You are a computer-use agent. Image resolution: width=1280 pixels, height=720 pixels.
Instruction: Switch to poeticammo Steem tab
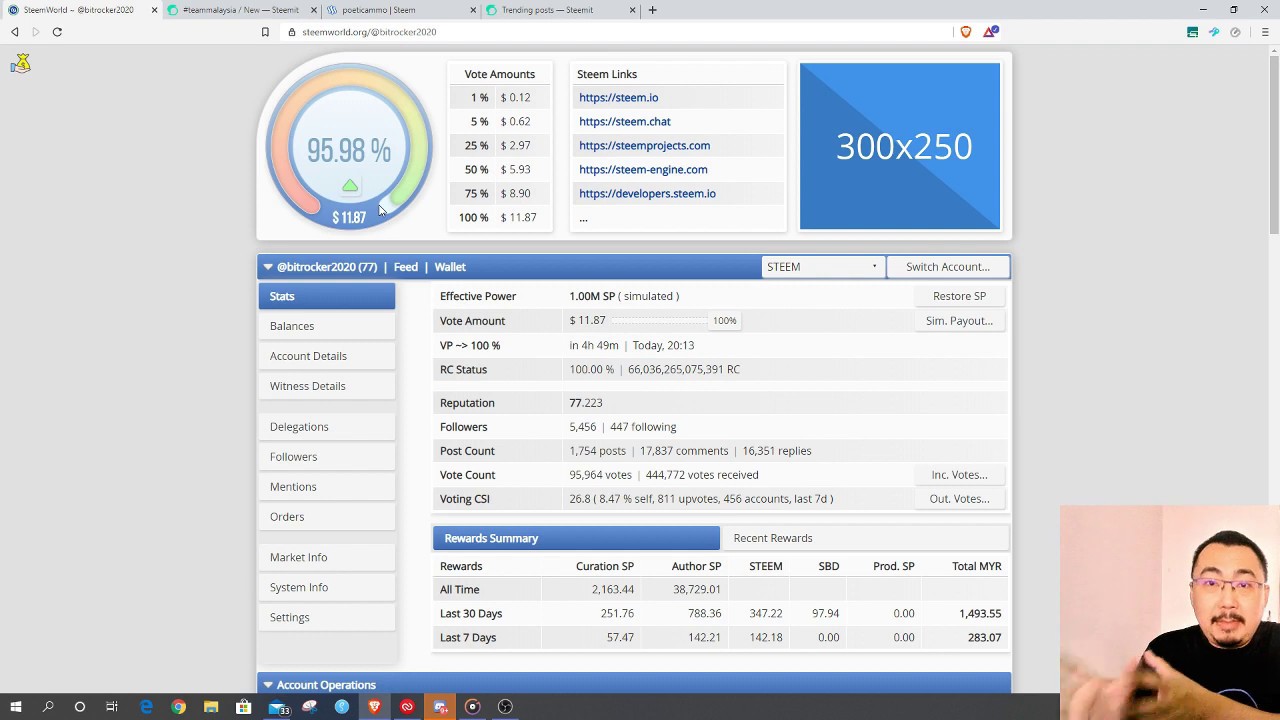pyautogui.click(x=400, y=10)
